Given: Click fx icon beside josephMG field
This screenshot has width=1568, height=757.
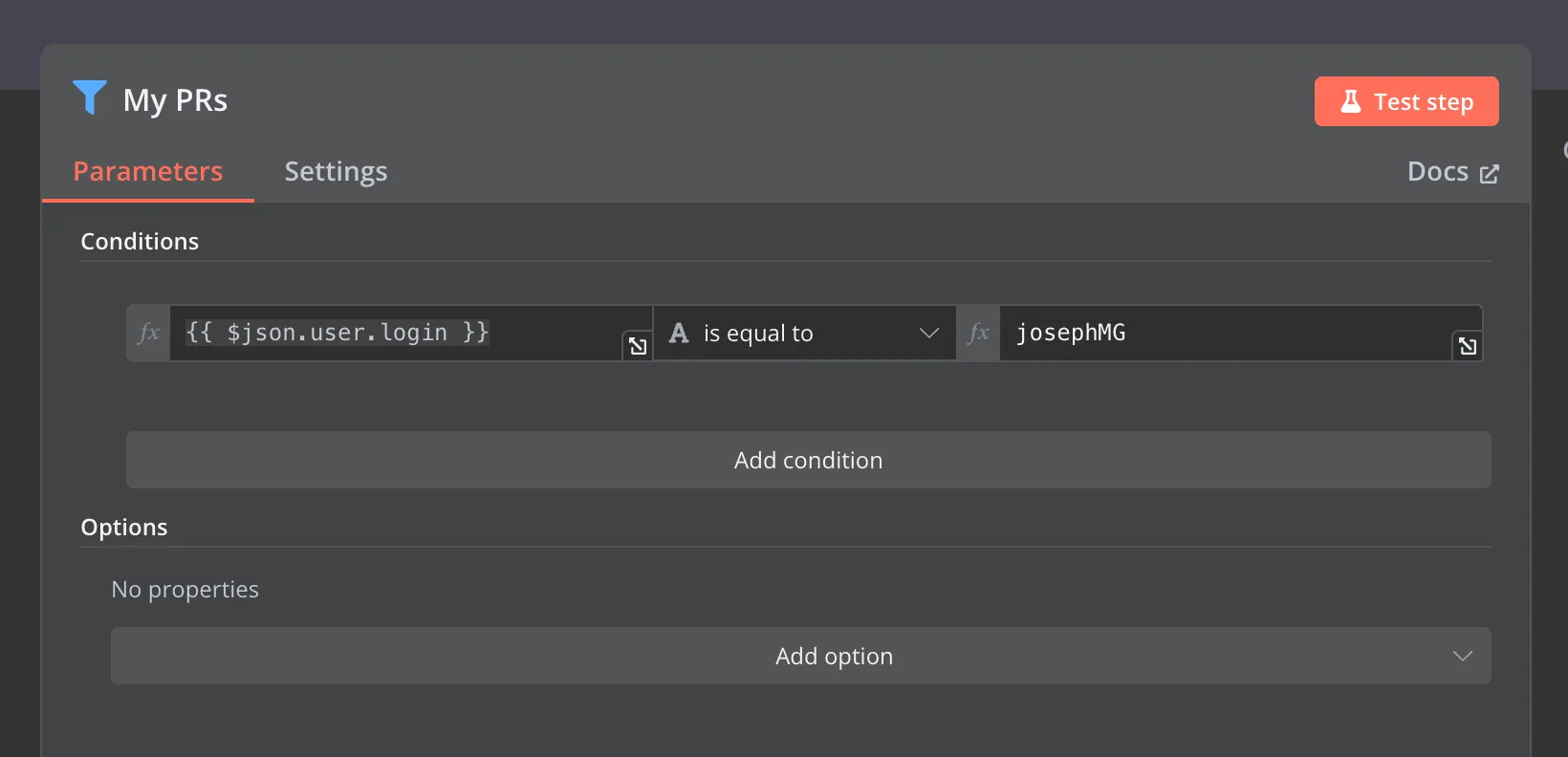Looking at the screenshot, I should click(x=978, y=333).
